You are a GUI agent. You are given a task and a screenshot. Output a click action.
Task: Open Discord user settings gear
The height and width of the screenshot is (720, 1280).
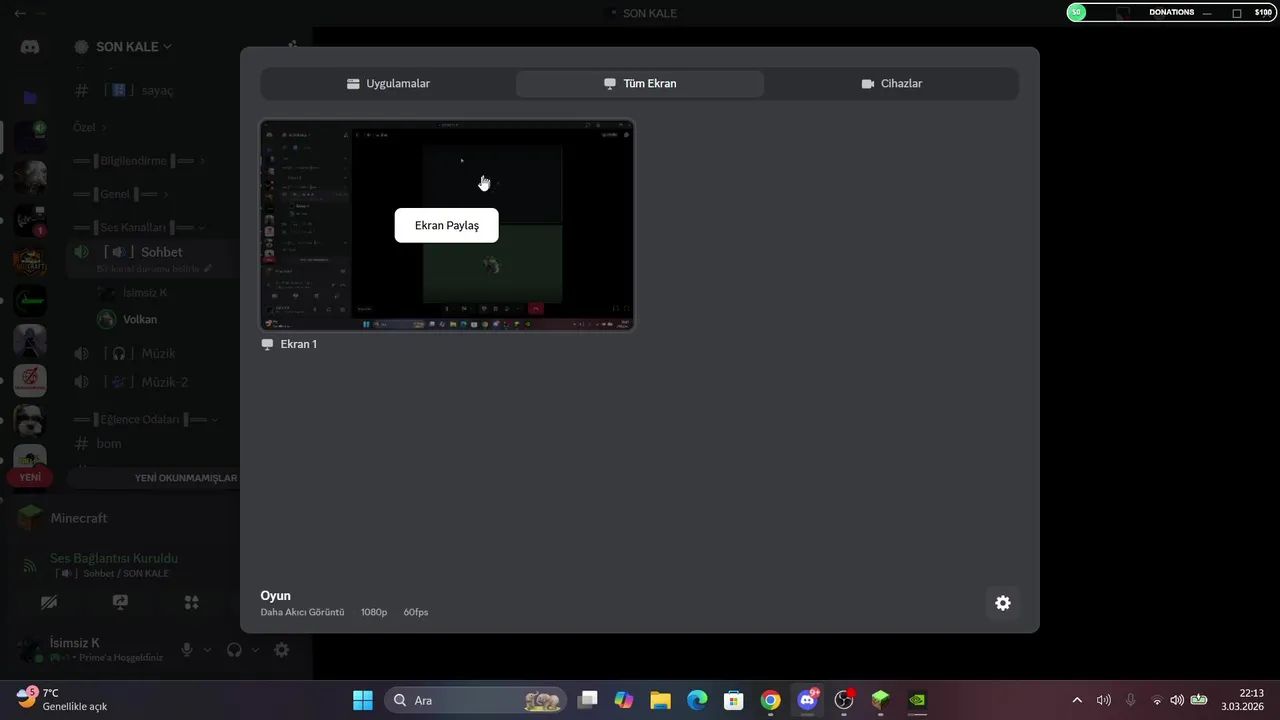[282, 650]
